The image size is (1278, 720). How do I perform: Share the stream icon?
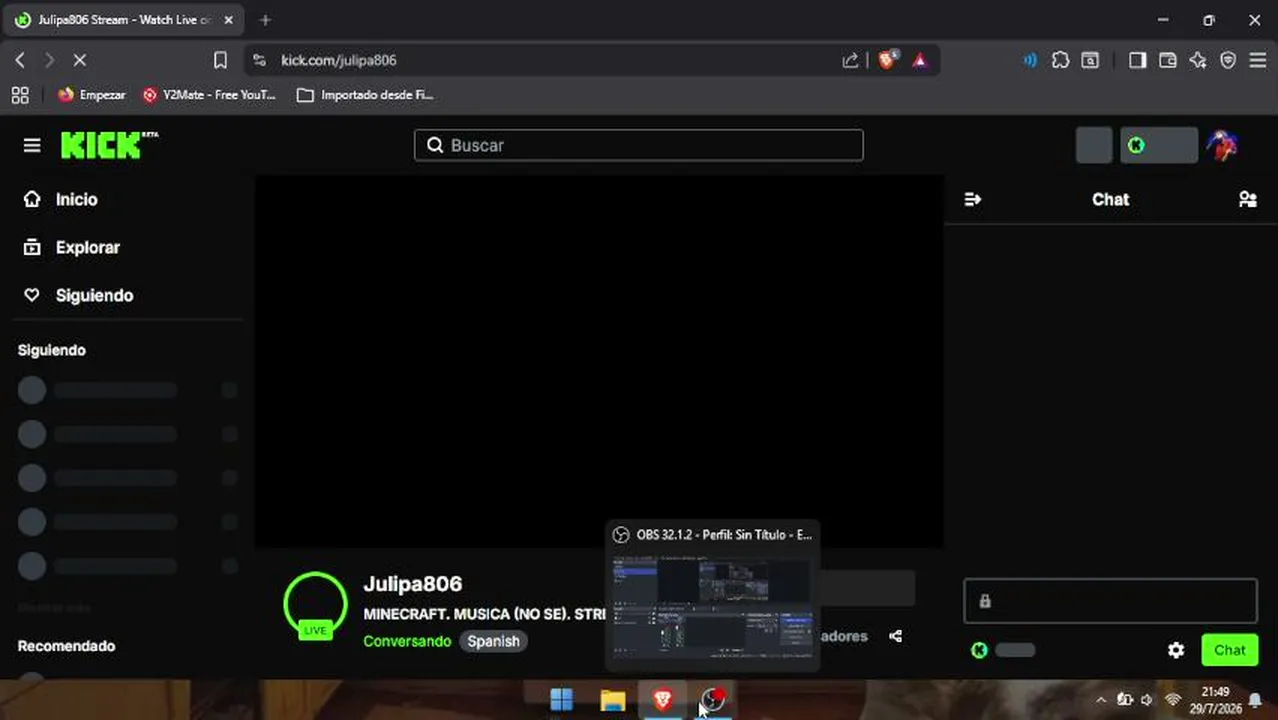pos(895,636)
